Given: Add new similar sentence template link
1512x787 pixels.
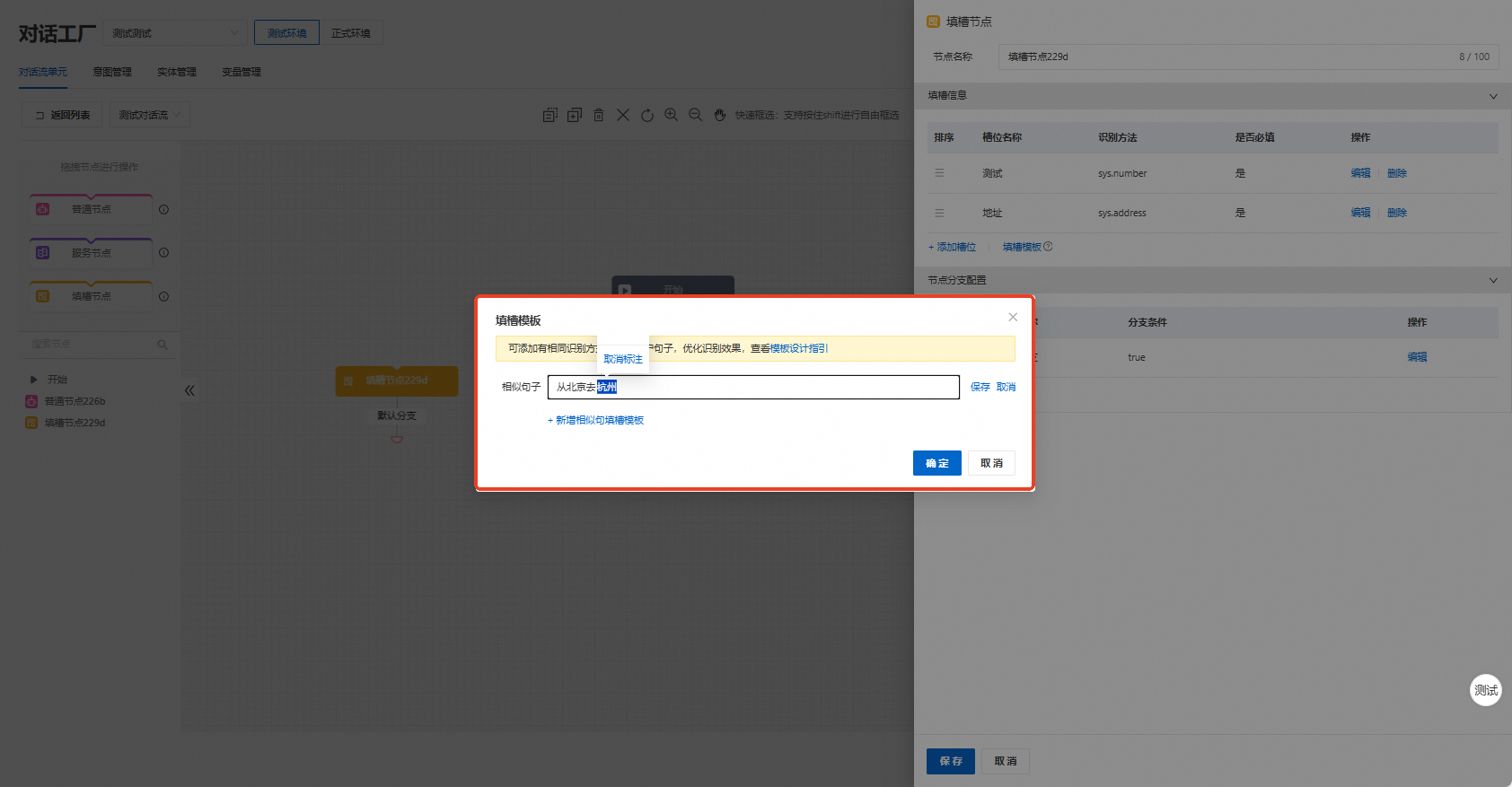Looking at the screenshot, I should tap(595, 420).
